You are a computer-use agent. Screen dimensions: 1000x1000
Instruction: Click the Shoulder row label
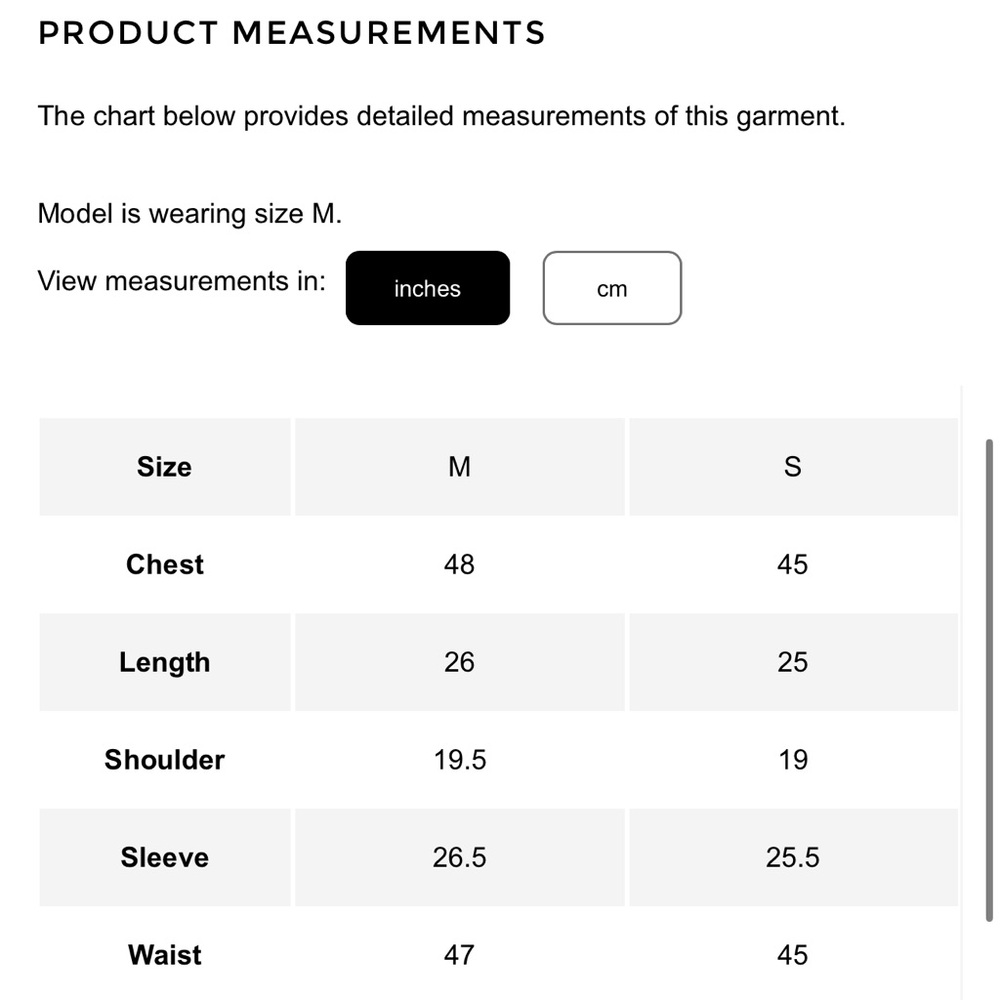pos(165,760)
